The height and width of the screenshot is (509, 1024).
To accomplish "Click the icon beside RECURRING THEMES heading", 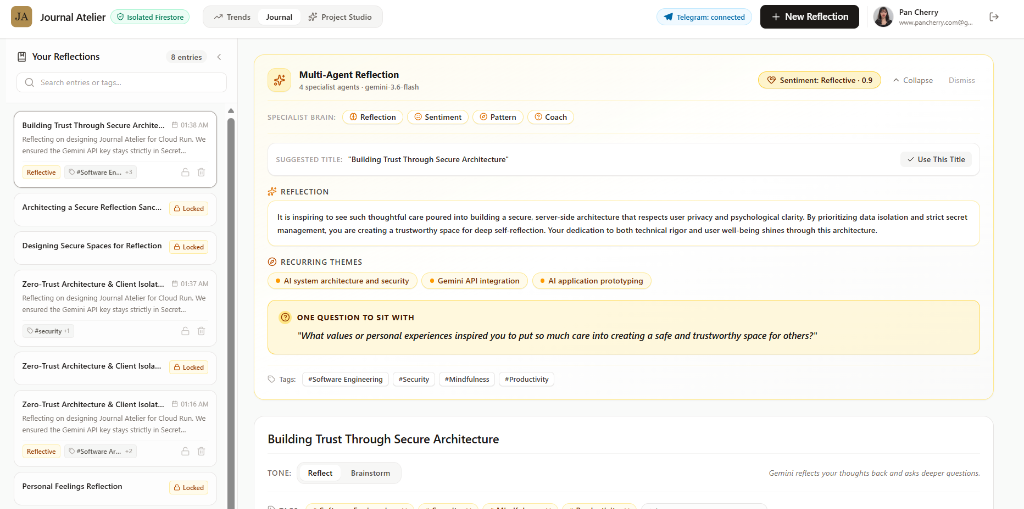I will pyautogui.click(x=272, y=262).
